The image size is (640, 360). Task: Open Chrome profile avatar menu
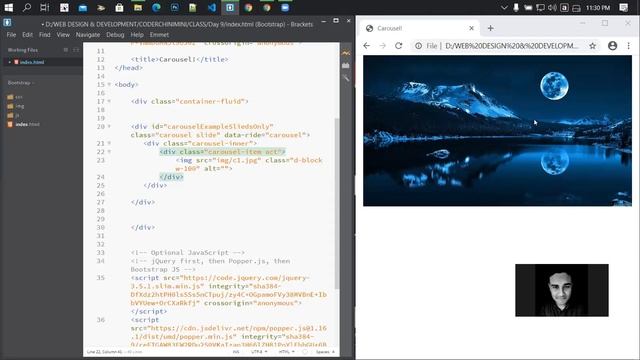612,46
